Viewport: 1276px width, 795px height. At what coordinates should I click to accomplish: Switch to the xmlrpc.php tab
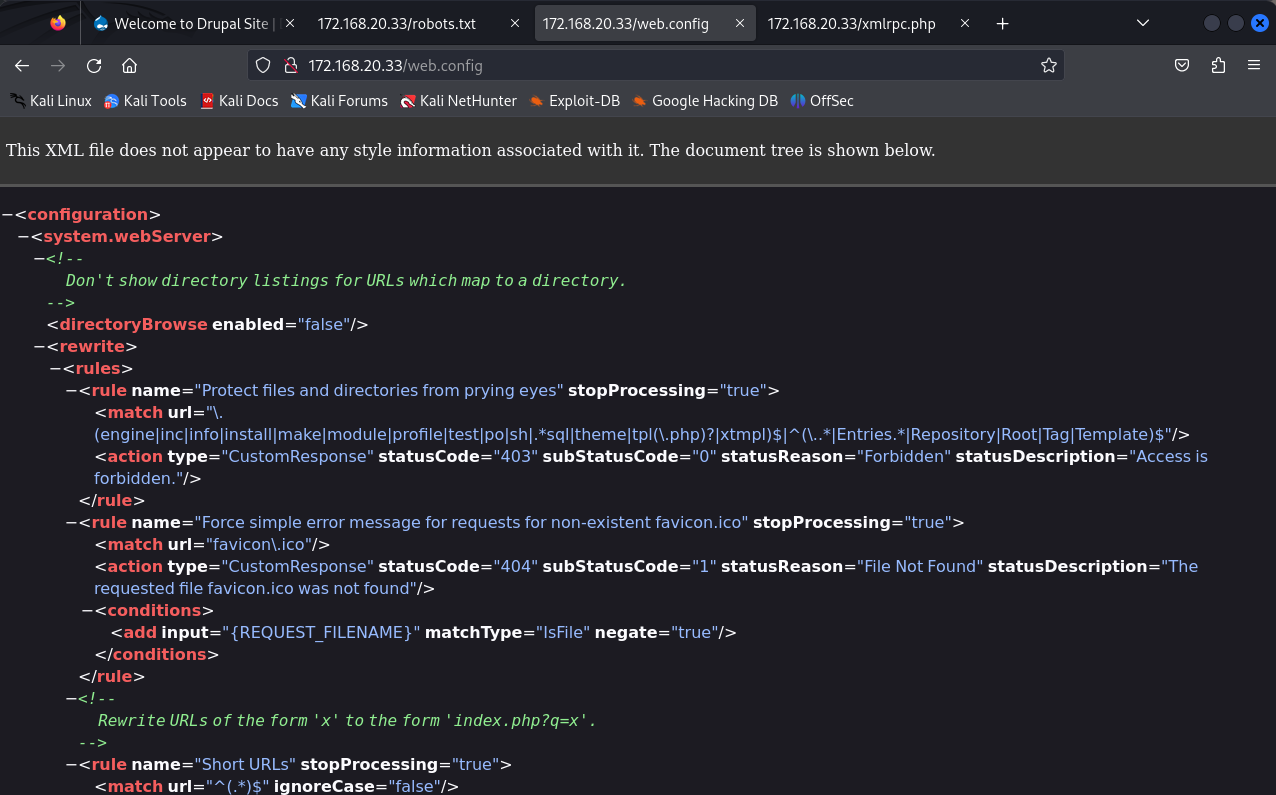pos(870,23)
